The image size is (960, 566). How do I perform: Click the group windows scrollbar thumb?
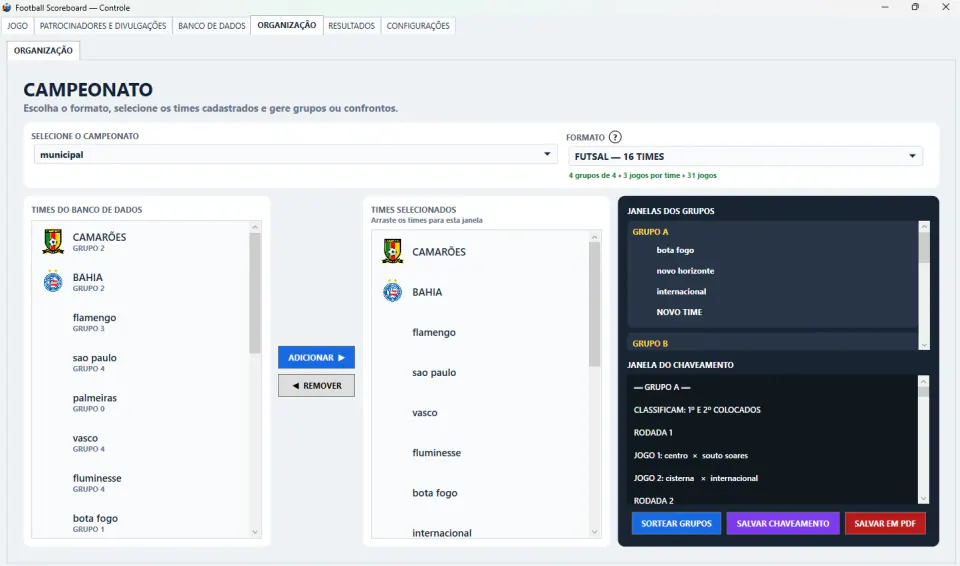coord(924,247)
